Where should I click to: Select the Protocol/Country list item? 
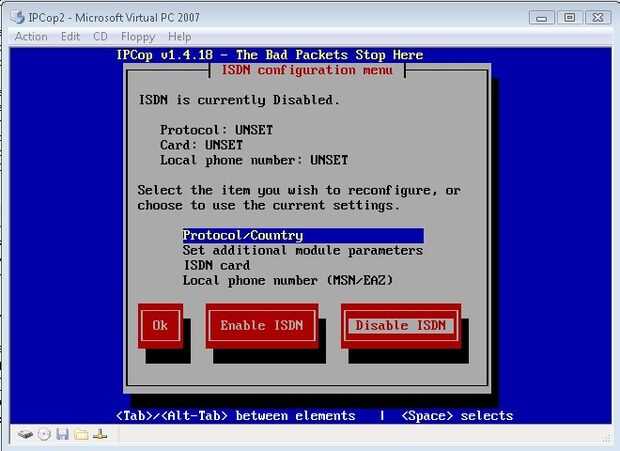point(303,236)
